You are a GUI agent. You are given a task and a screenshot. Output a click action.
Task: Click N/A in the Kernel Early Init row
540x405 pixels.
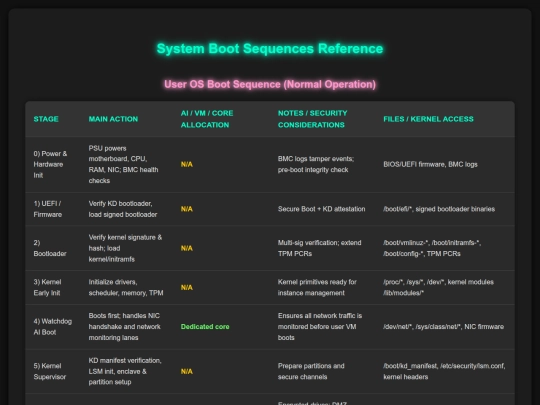pos(187,288)
